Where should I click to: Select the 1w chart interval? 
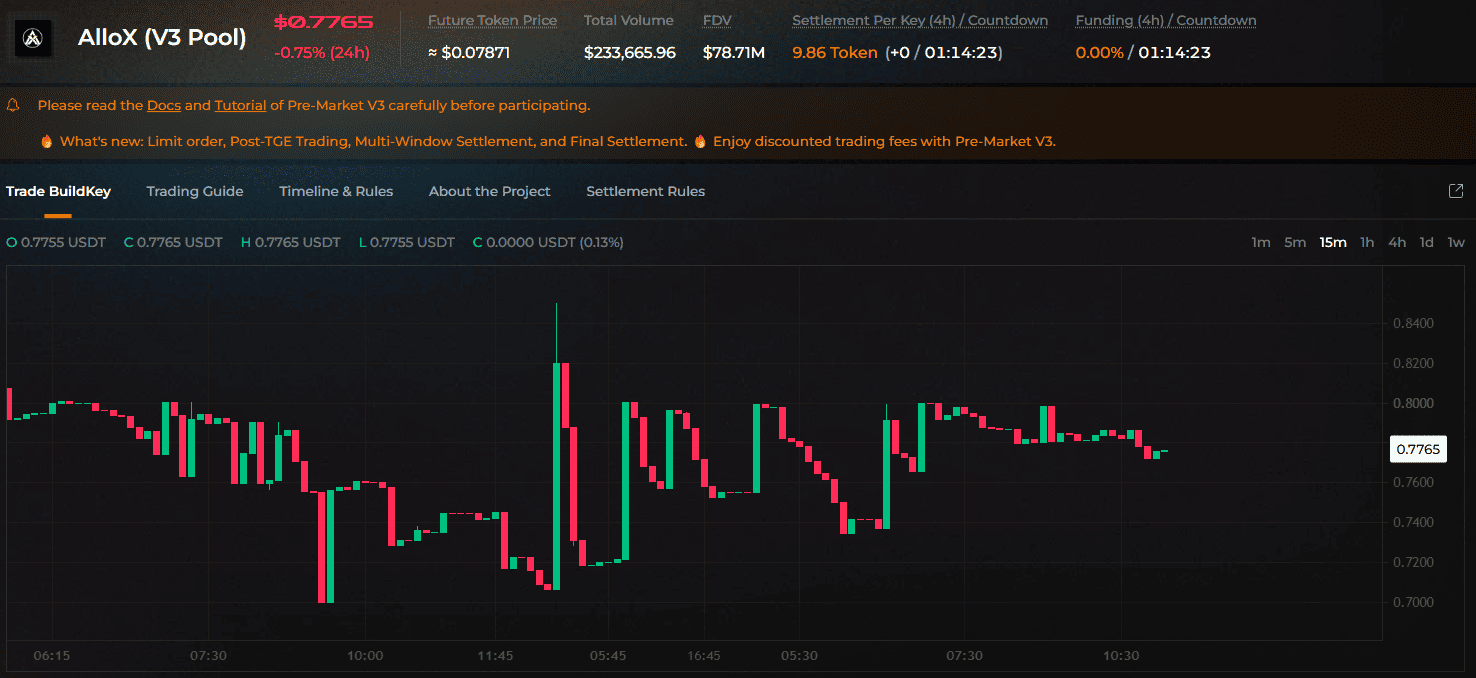click(1456, 242)
